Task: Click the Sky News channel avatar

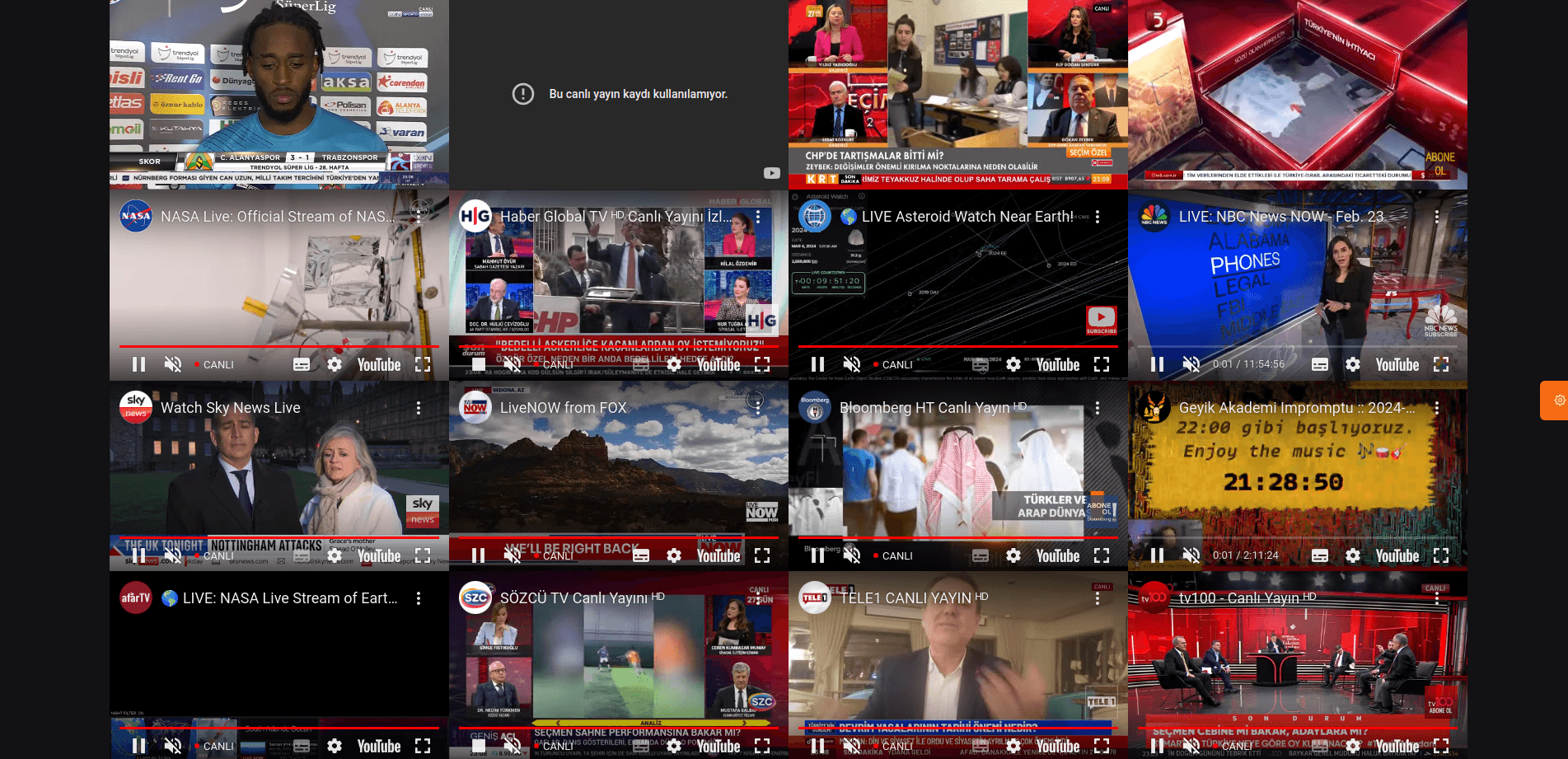Action: tap(136, 407)
